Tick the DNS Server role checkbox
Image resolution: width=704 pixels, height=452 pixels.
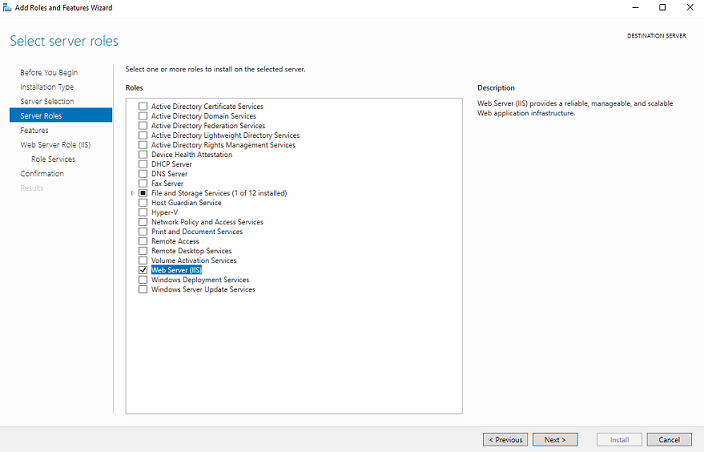143,174
